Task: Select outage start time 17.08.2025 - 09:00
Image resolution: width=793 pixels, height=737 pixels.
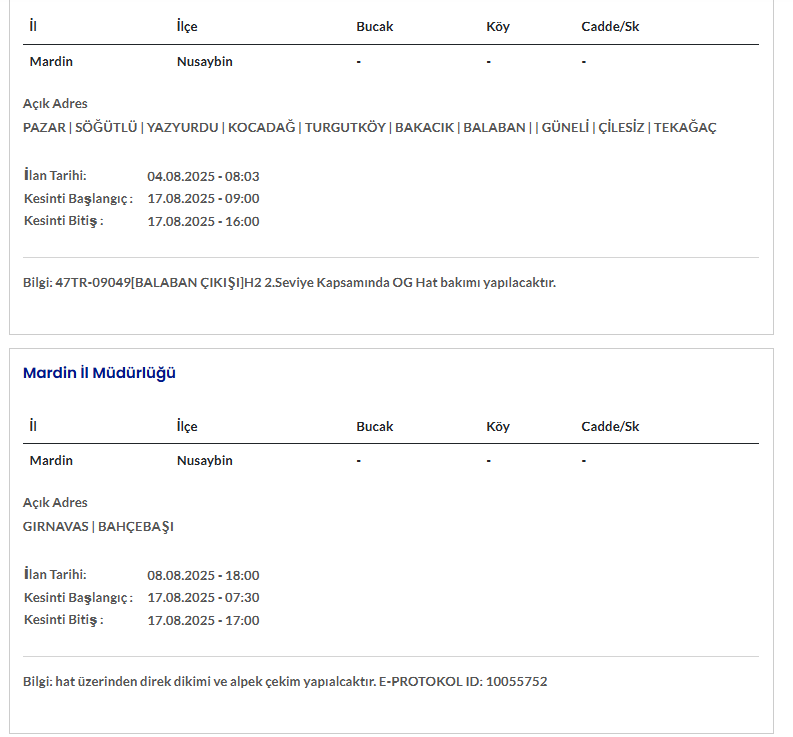Action: tap(203, 198)
